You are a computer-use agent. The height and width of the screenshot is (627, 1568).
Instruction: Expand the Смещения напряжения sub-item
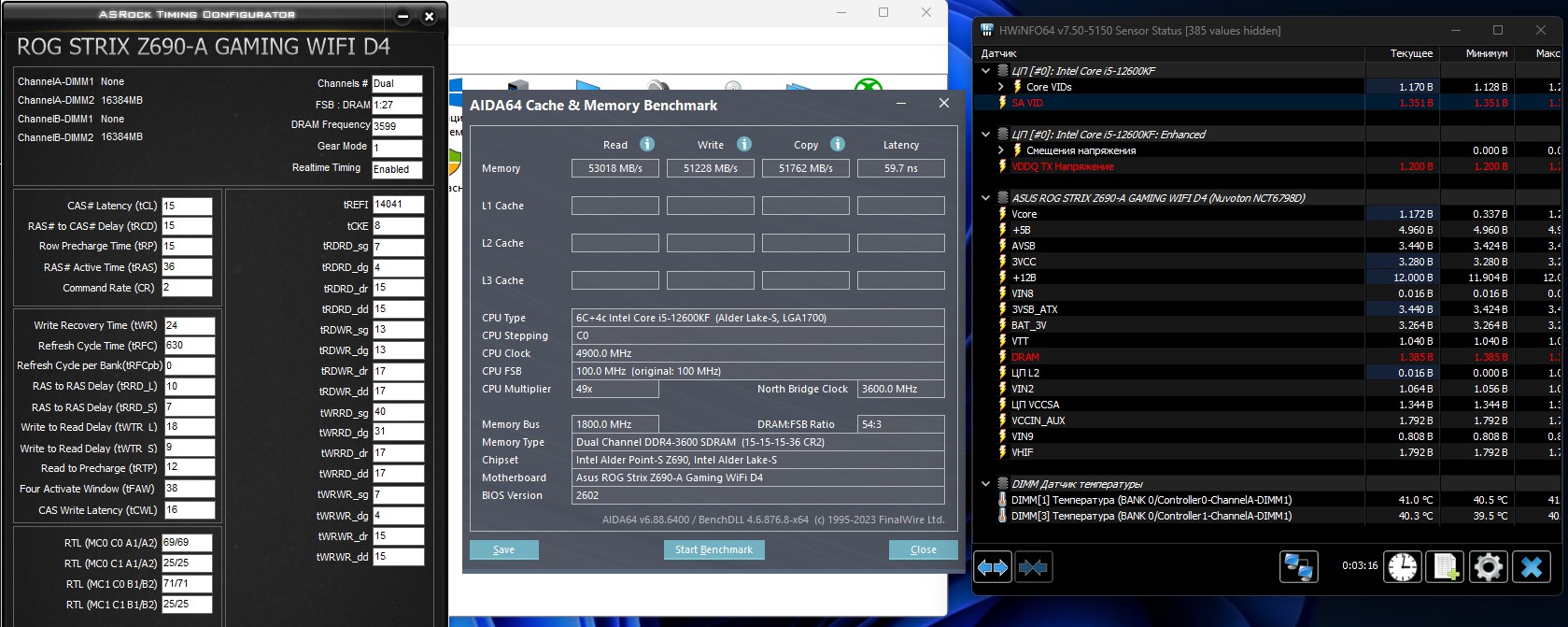coord(1001,150)
